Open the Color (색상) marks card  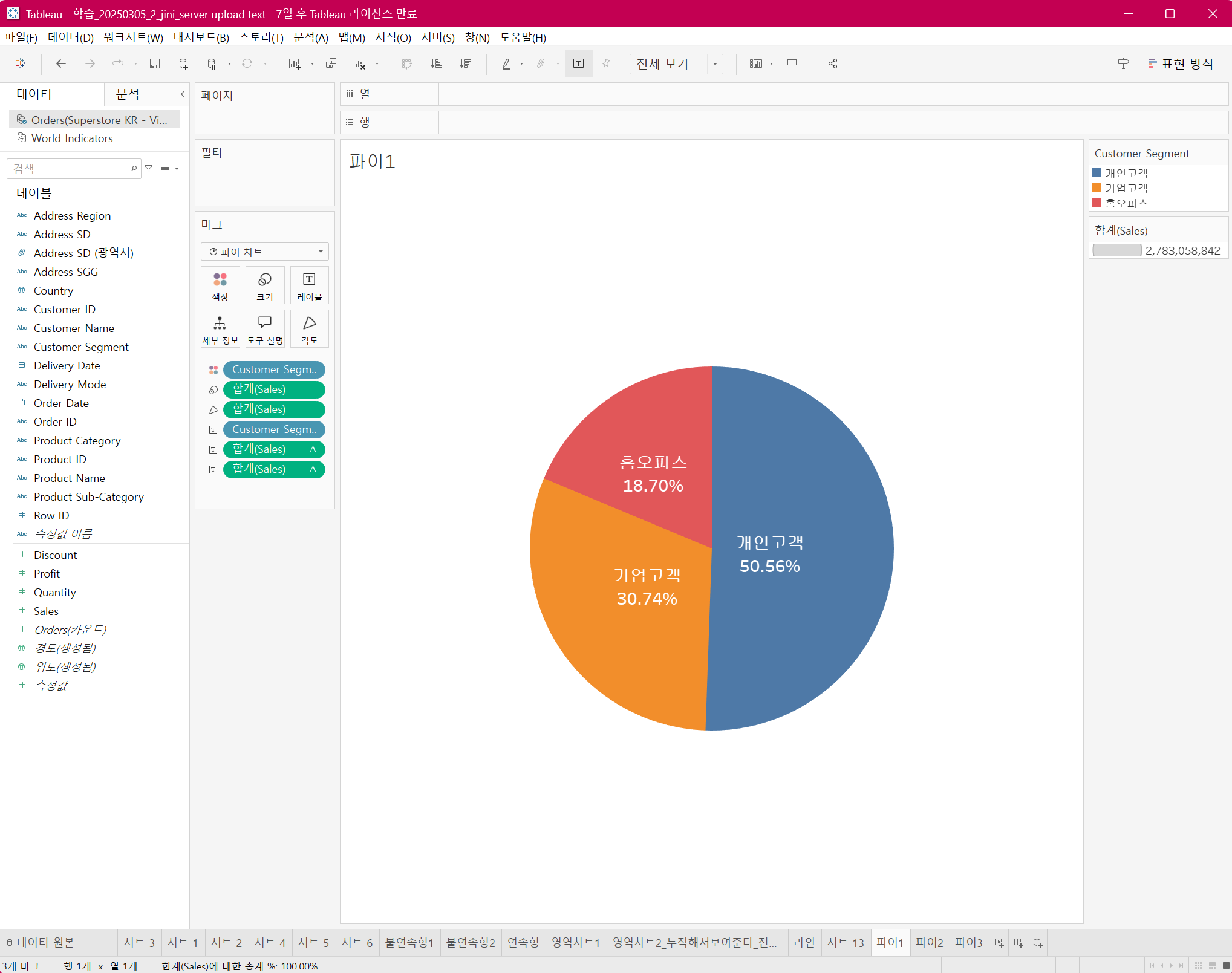[220, 285]
